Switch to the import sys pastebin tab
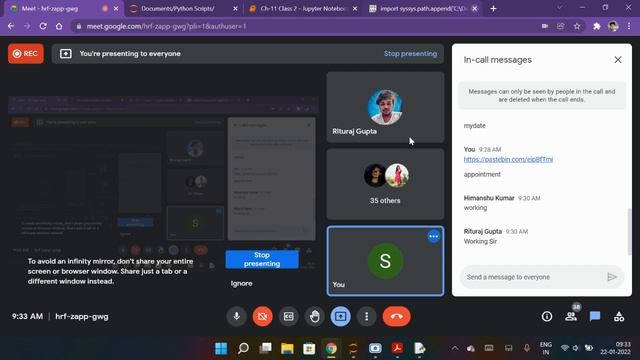This screenshot has height=360, width=640. (x=423, y=9)
